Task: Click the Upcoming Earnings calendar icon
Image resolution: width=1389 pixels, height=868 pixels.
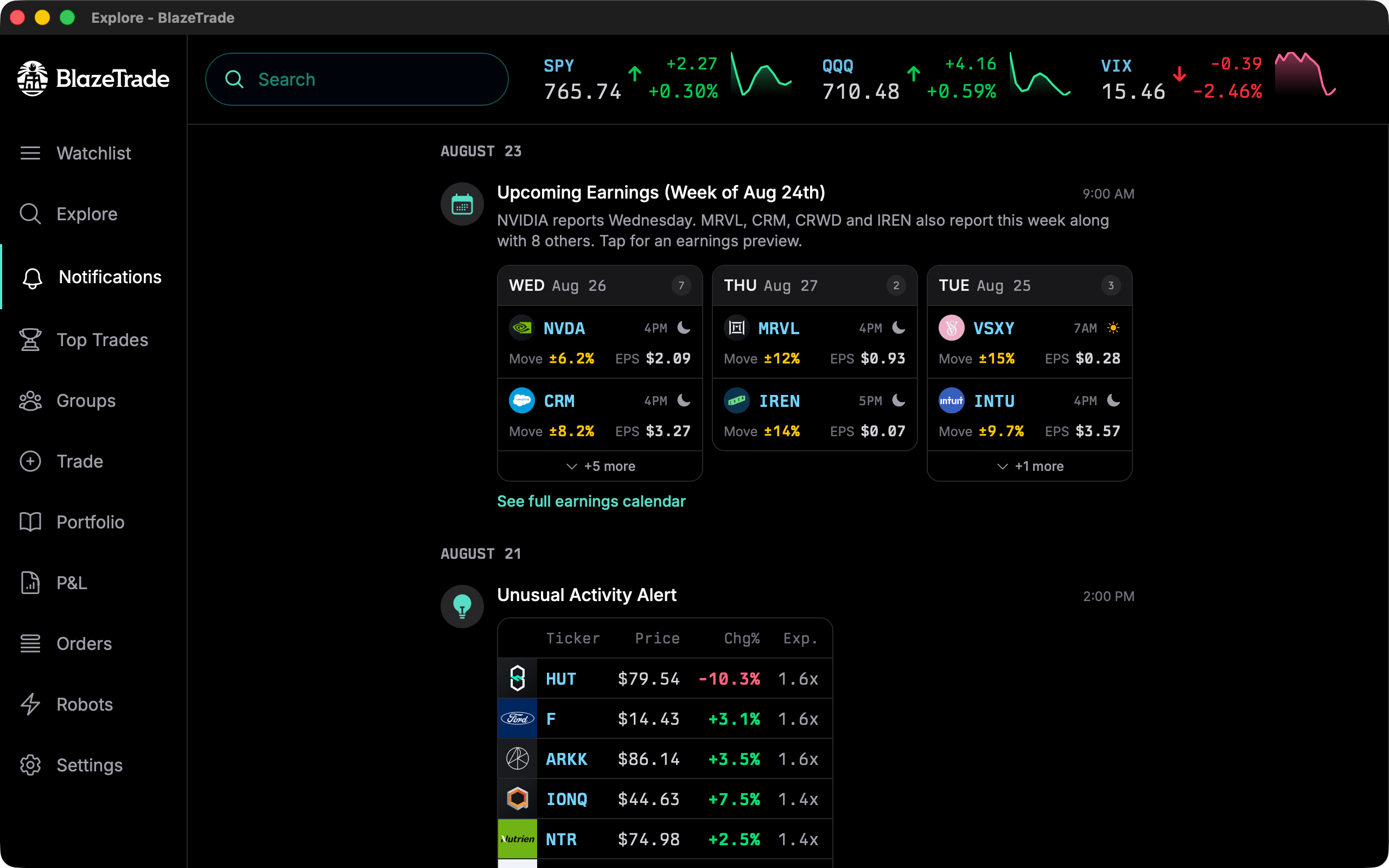Action: coord(462,205)
